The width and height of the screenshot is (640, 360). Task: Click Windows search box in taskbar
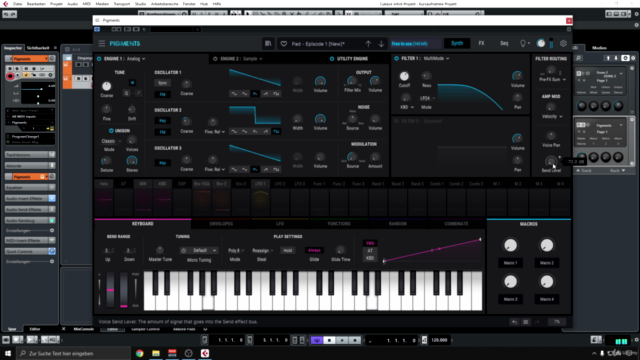tap(73, 353)
